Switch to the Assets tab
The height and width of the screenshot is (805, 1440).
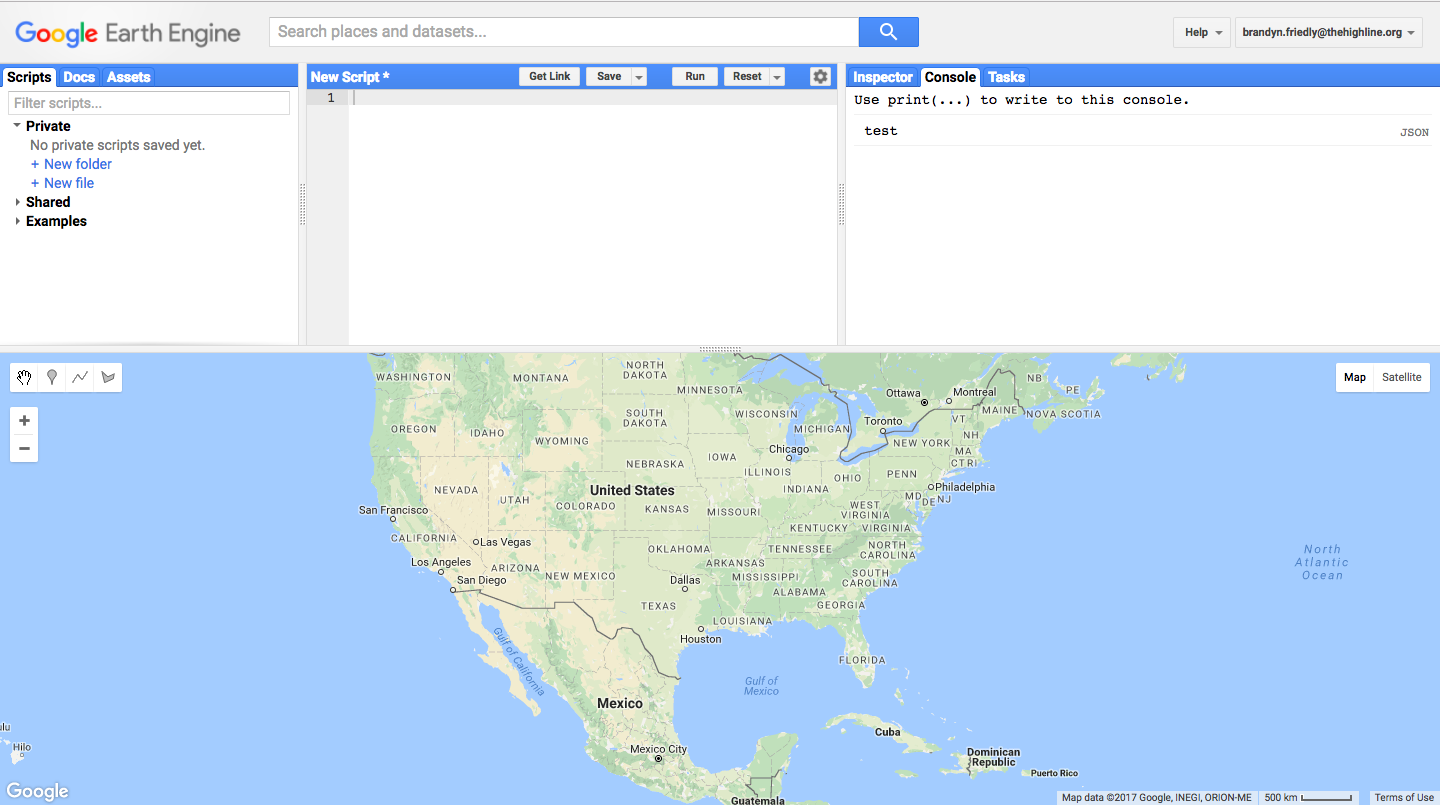click(x=128, y=77)
